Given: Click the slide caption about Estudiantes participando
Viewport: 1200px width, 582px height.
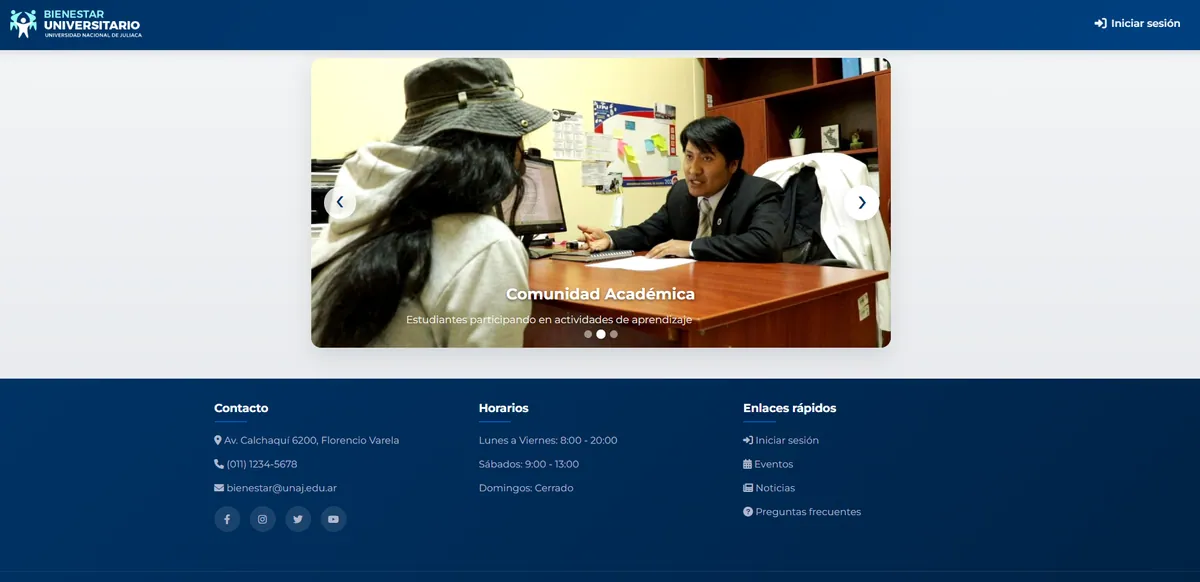Looking at the screenshot, I should [549, 319].
